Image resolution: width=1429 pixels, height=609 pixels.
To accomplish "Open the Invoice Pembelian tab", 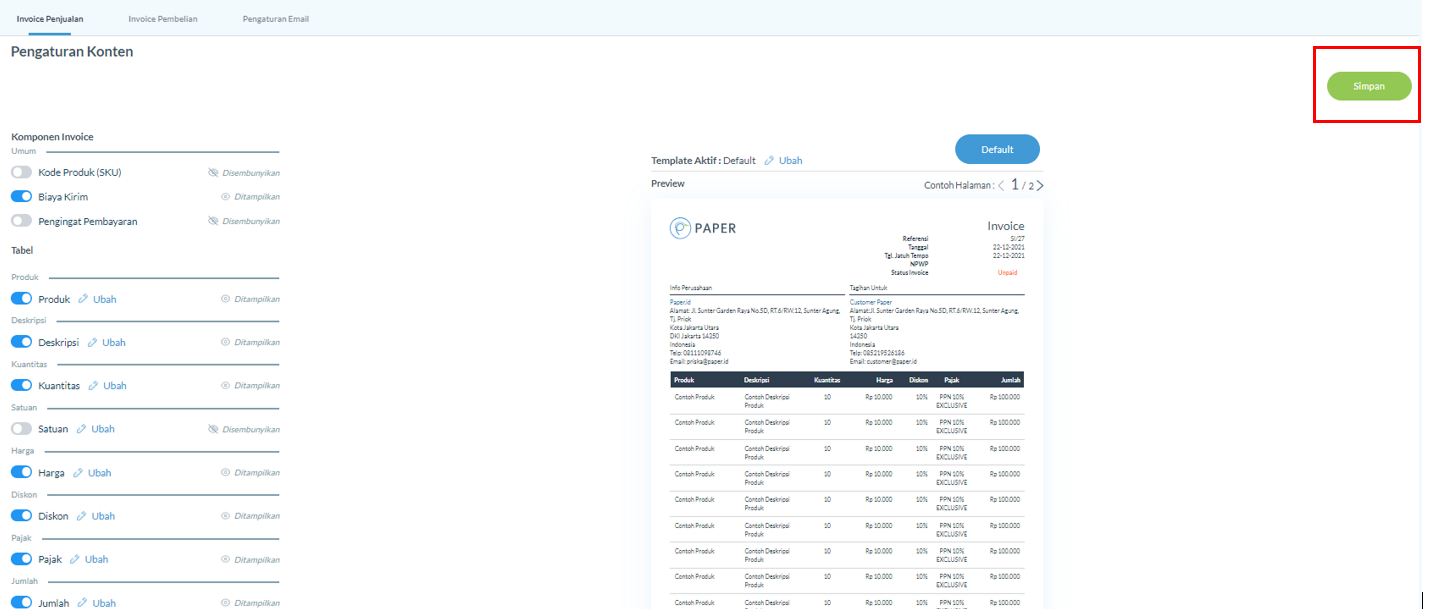I will point(163,19).
